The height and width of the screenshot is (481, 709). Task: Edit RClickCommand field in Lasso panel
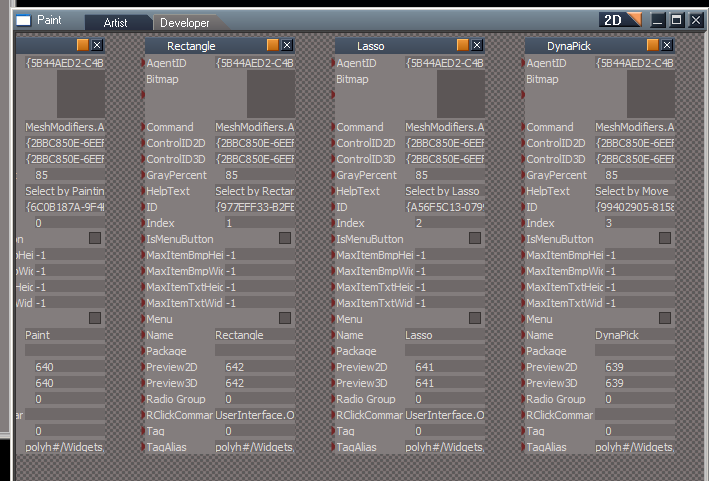click(444, 415)
